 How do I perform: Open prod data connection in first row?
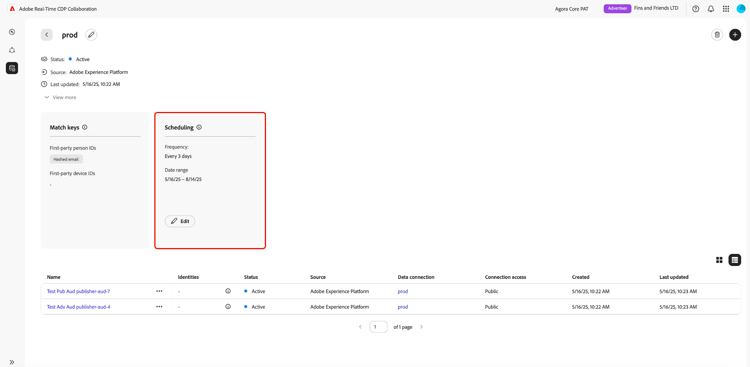click(403, 291)
